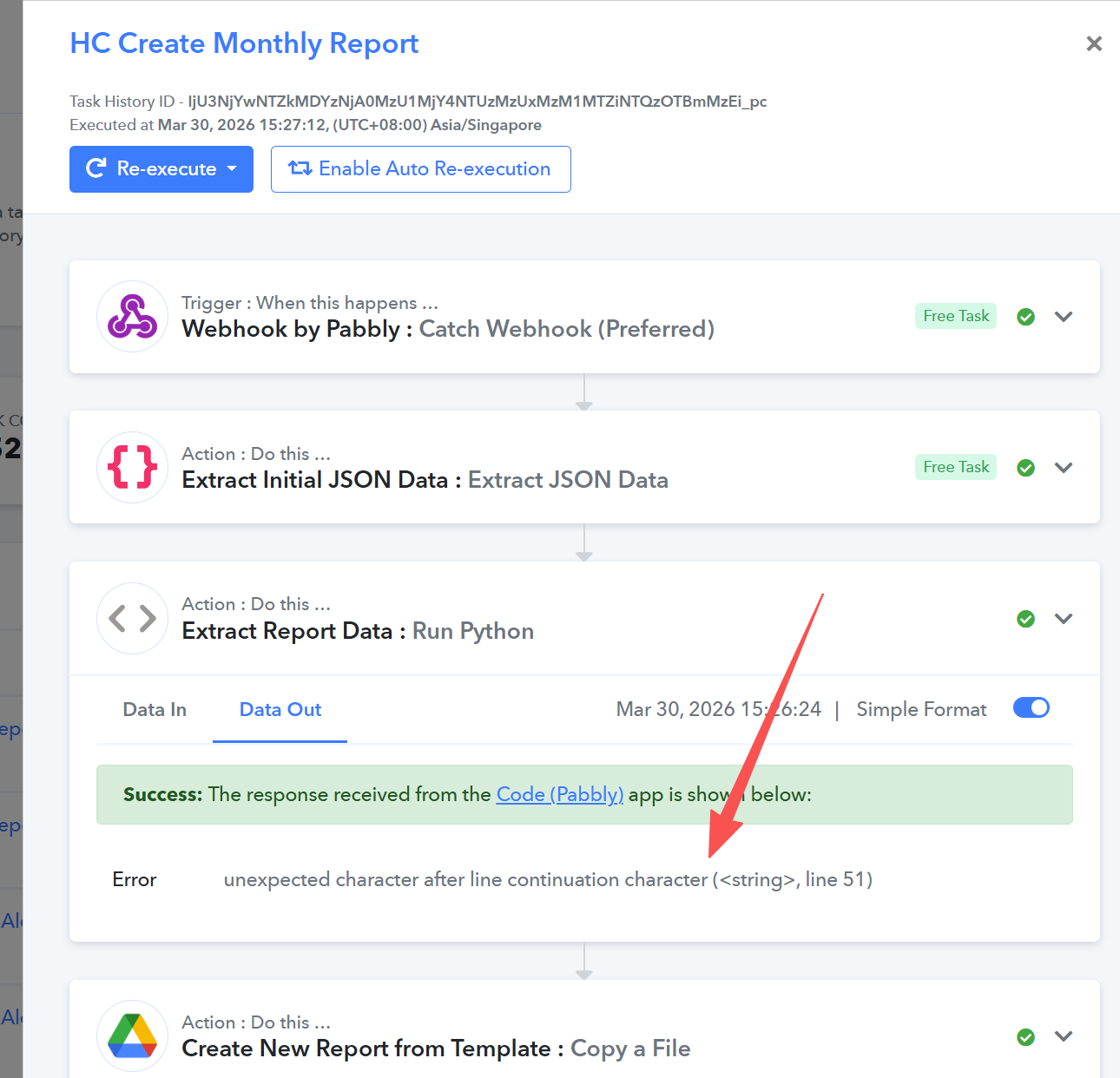Click the 'unexpected character after line continuation' error message
This screenshot has width=1120, height=1078.
click(x=548, y=879)
